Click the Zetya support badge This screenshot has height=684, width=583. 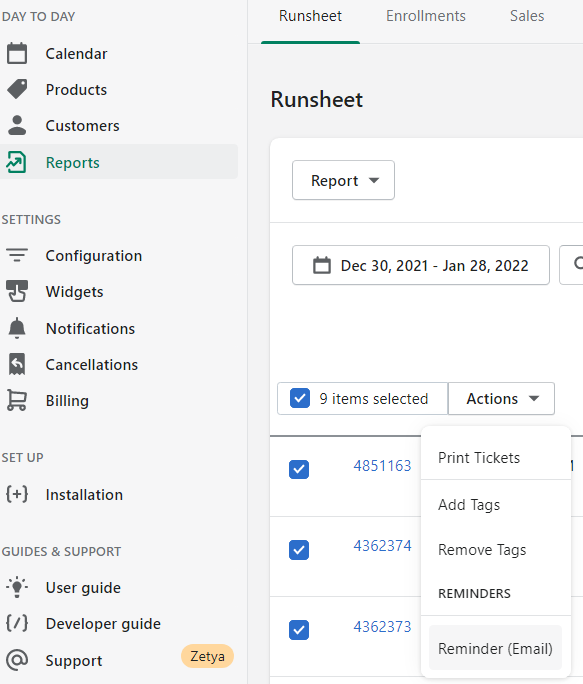(x=207, y=656)
